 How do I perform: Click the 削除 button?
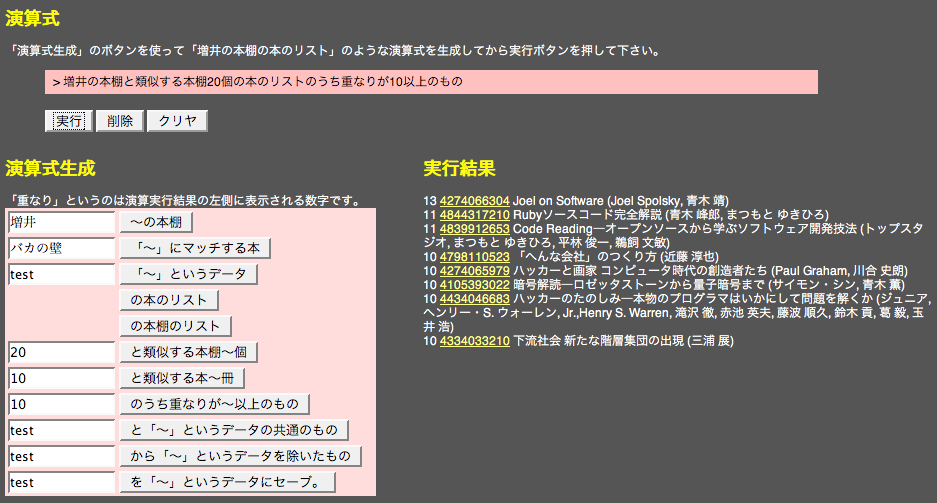120,121
